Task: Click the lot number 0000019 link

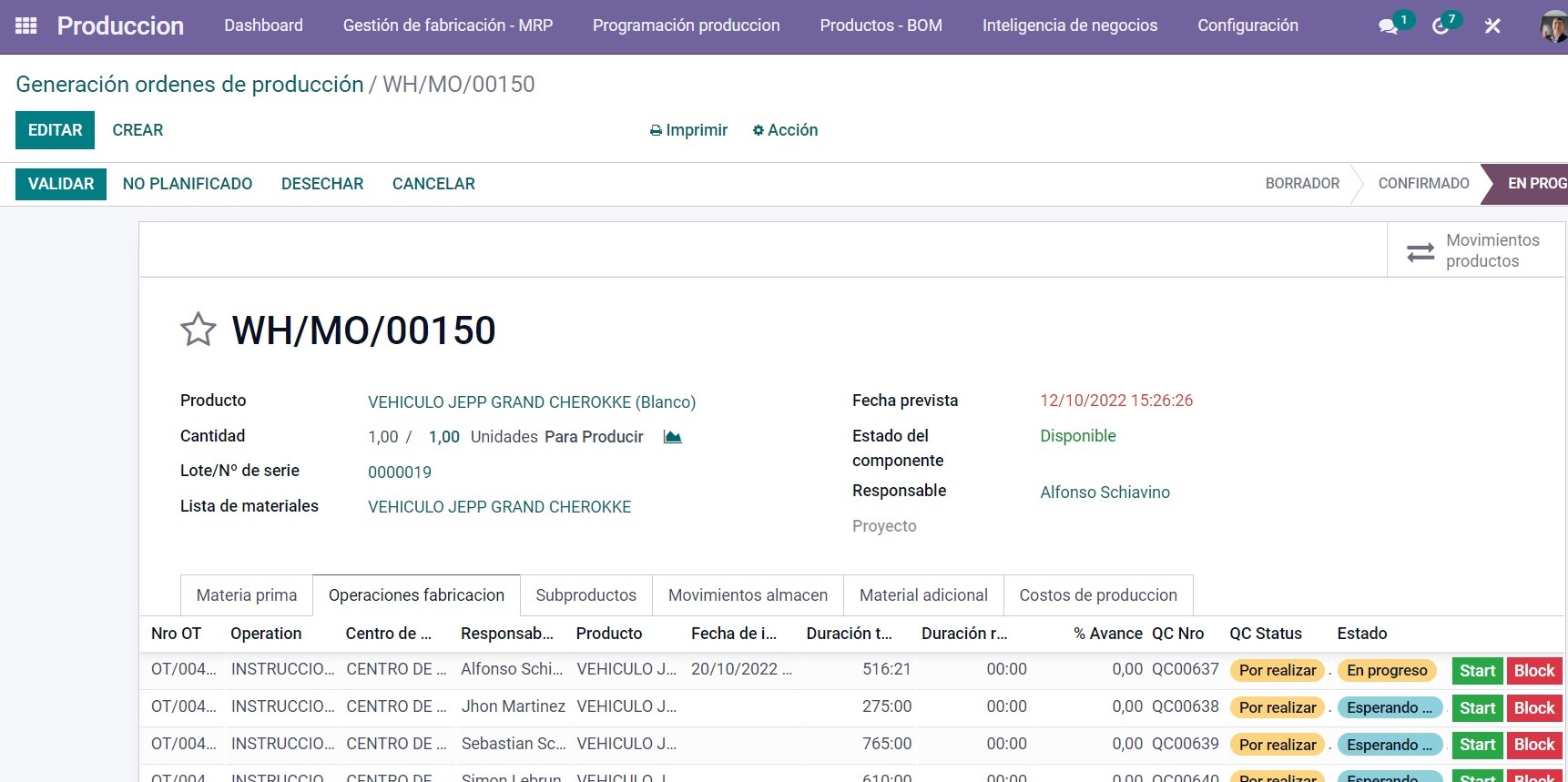Action: point(400,472)
